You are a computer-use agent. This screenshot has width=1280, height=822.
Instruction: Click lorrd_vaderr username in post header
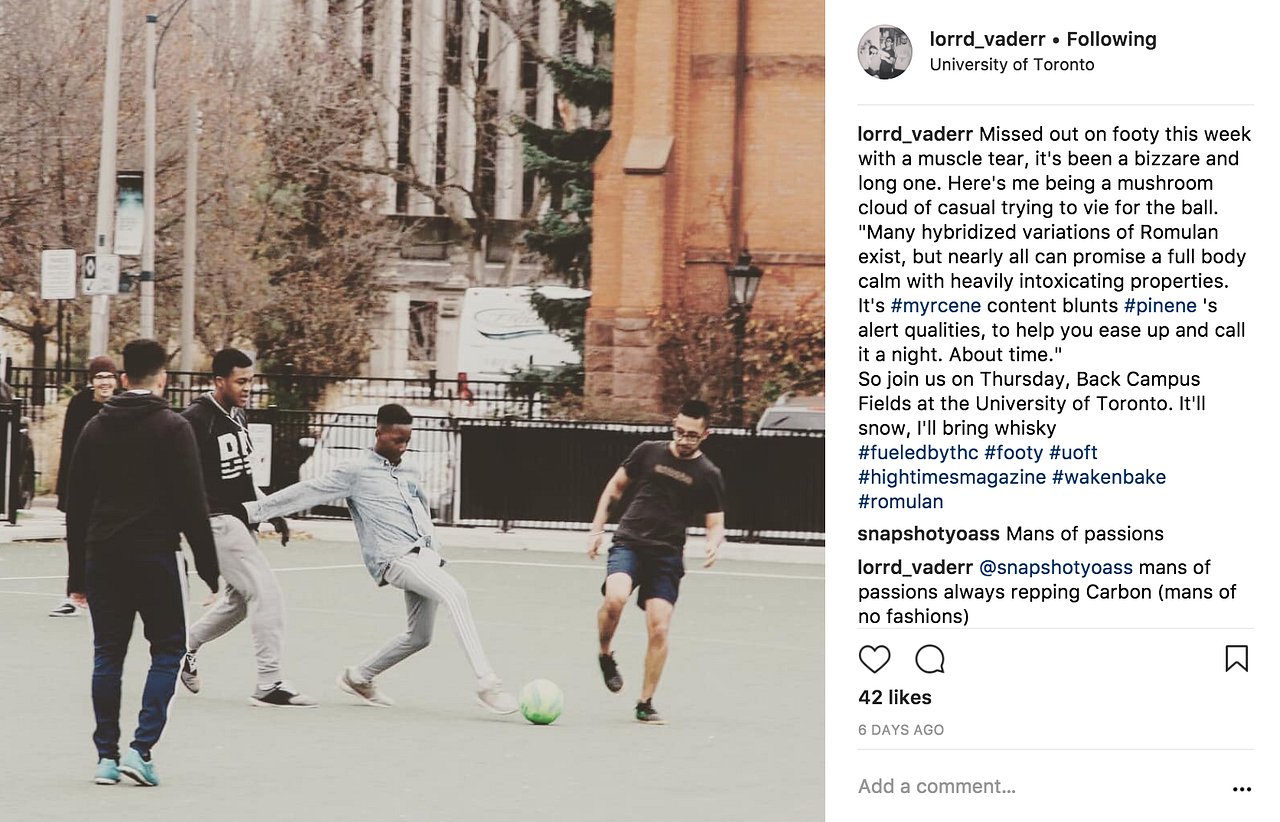985,39
